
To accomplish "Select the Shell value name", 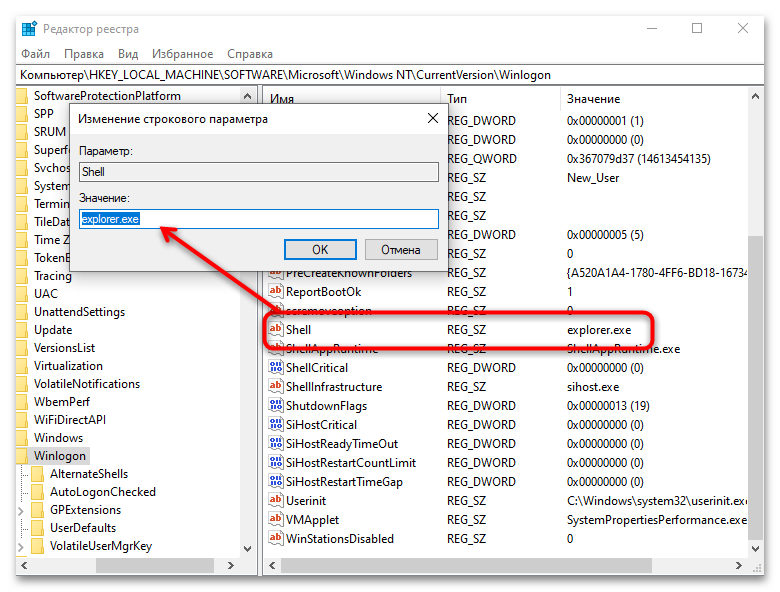I will (x=298, y=329).
